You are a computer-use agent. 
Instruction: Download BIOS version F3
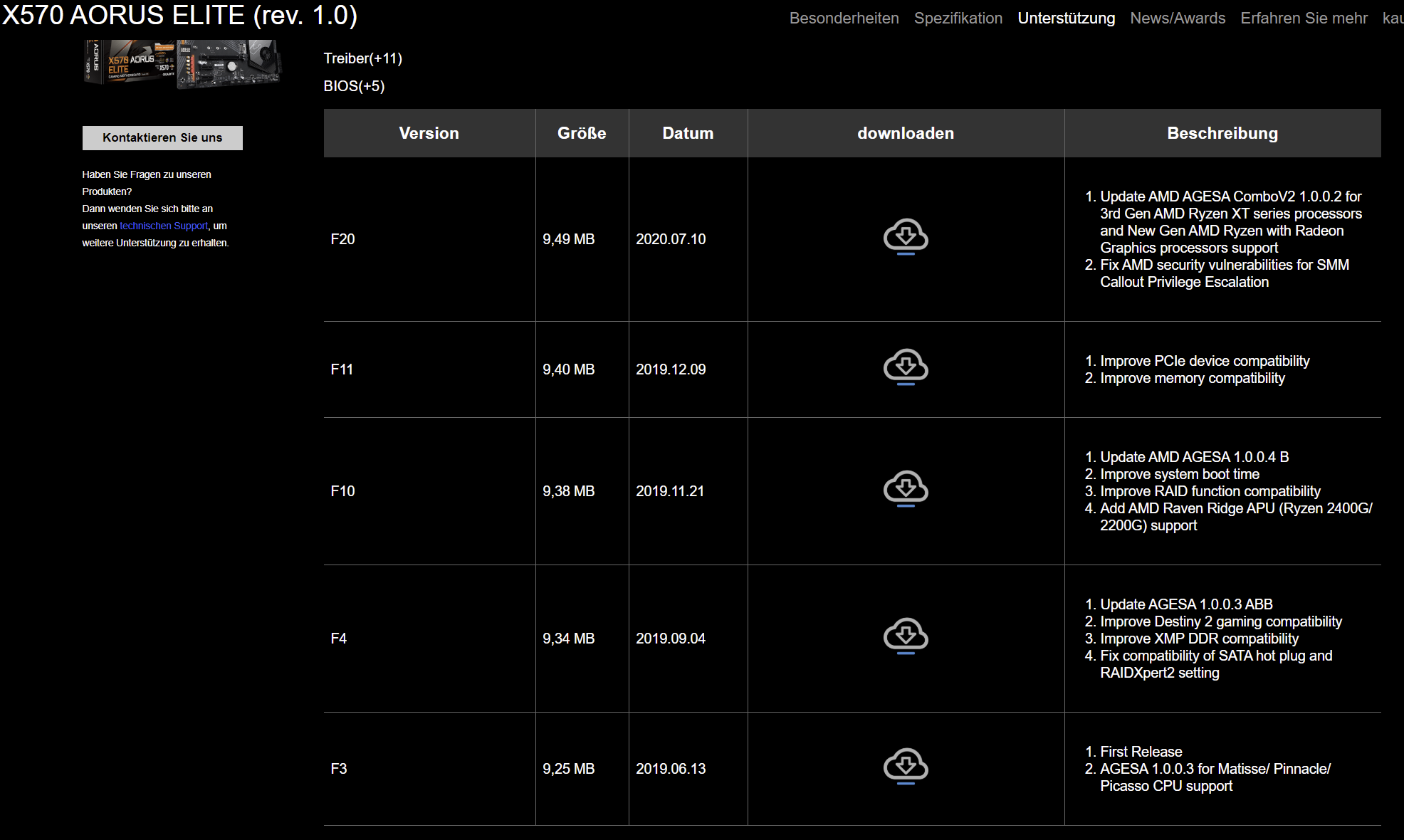tap(905, 767)
